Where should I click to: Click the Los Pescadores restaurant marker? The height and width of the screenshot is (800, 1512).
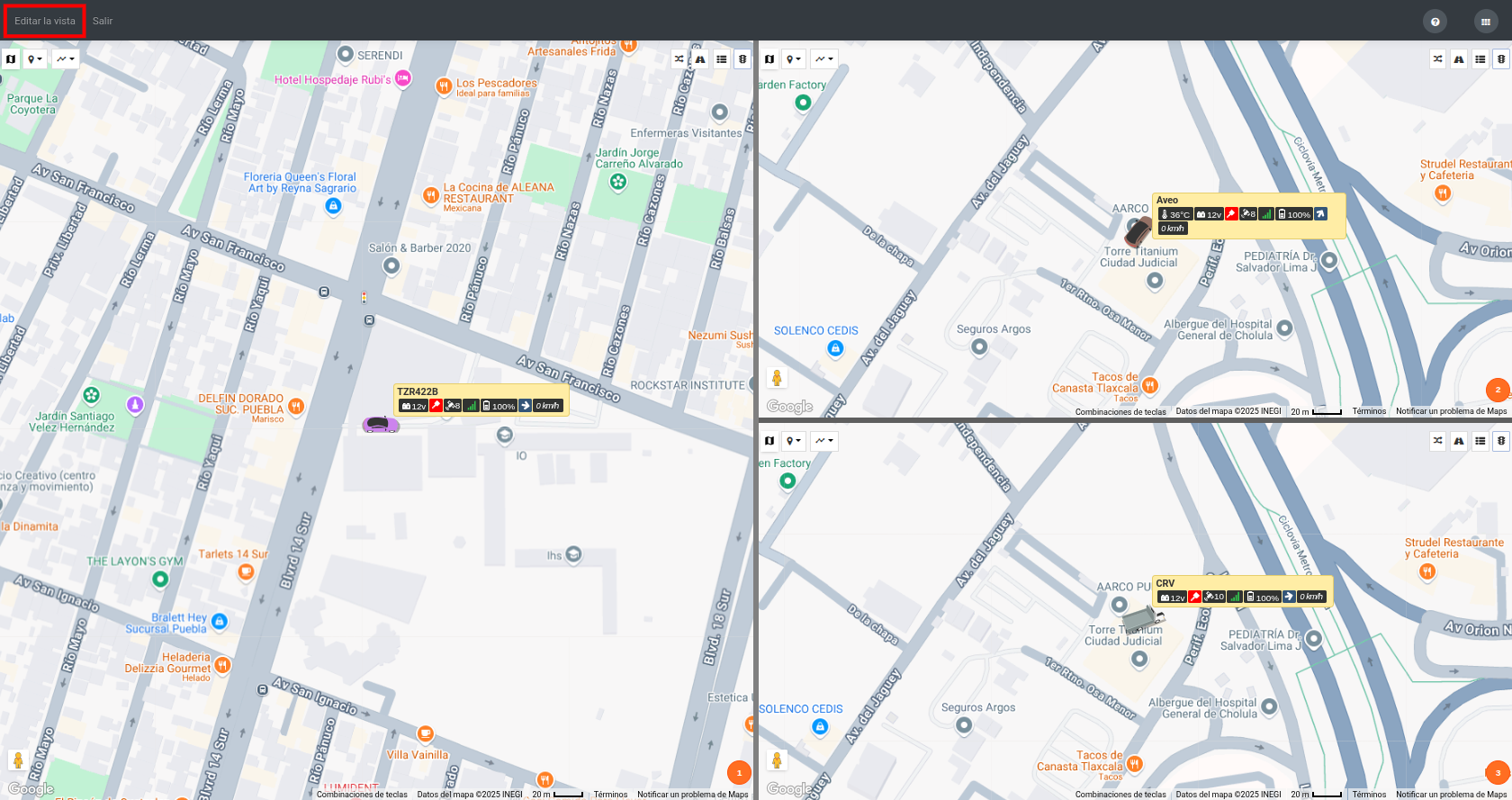point(443,86)
